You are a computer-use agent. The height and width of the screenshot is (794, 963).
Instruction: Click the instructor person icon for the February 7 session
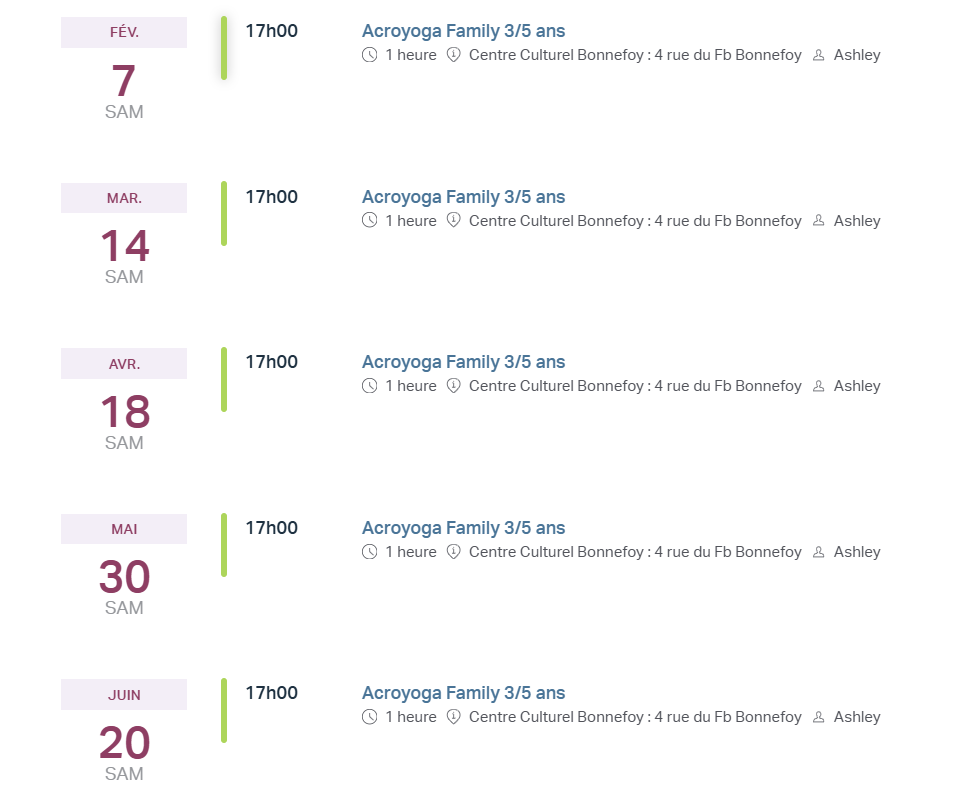click(x=819, y=55)
